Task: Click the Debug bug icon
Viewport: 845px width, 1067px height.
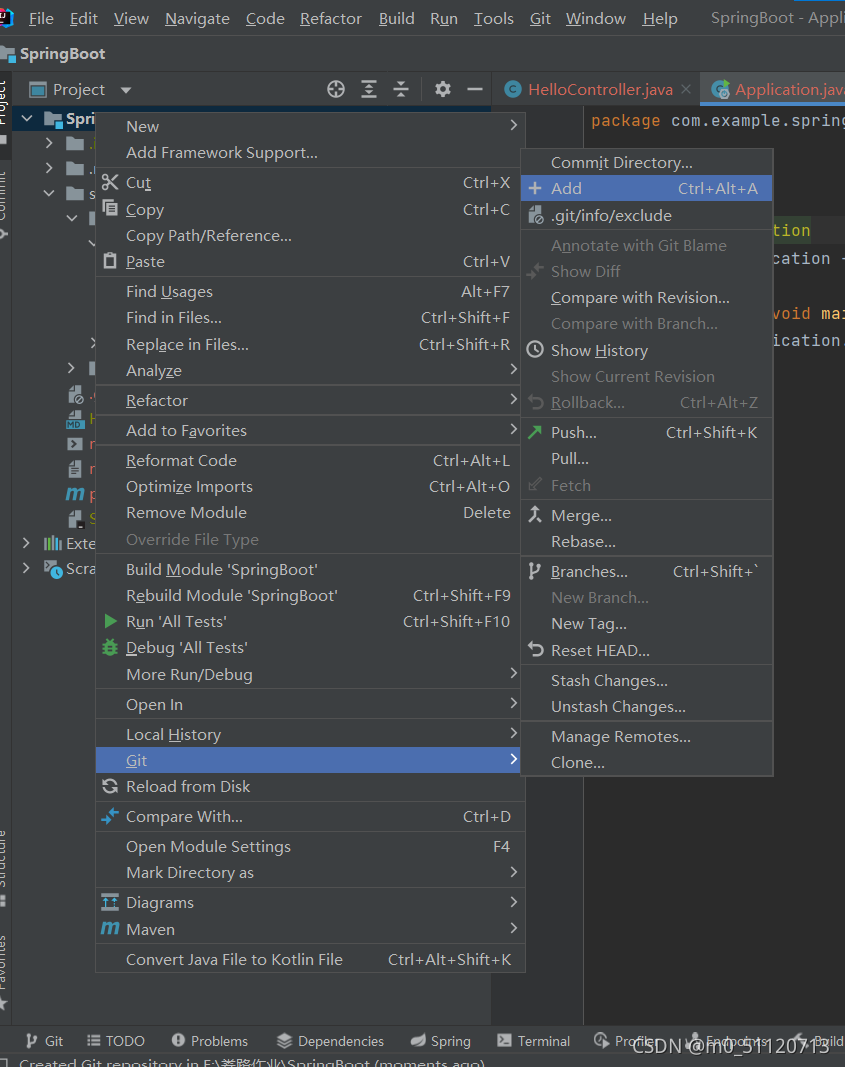Action: [110, 647]
